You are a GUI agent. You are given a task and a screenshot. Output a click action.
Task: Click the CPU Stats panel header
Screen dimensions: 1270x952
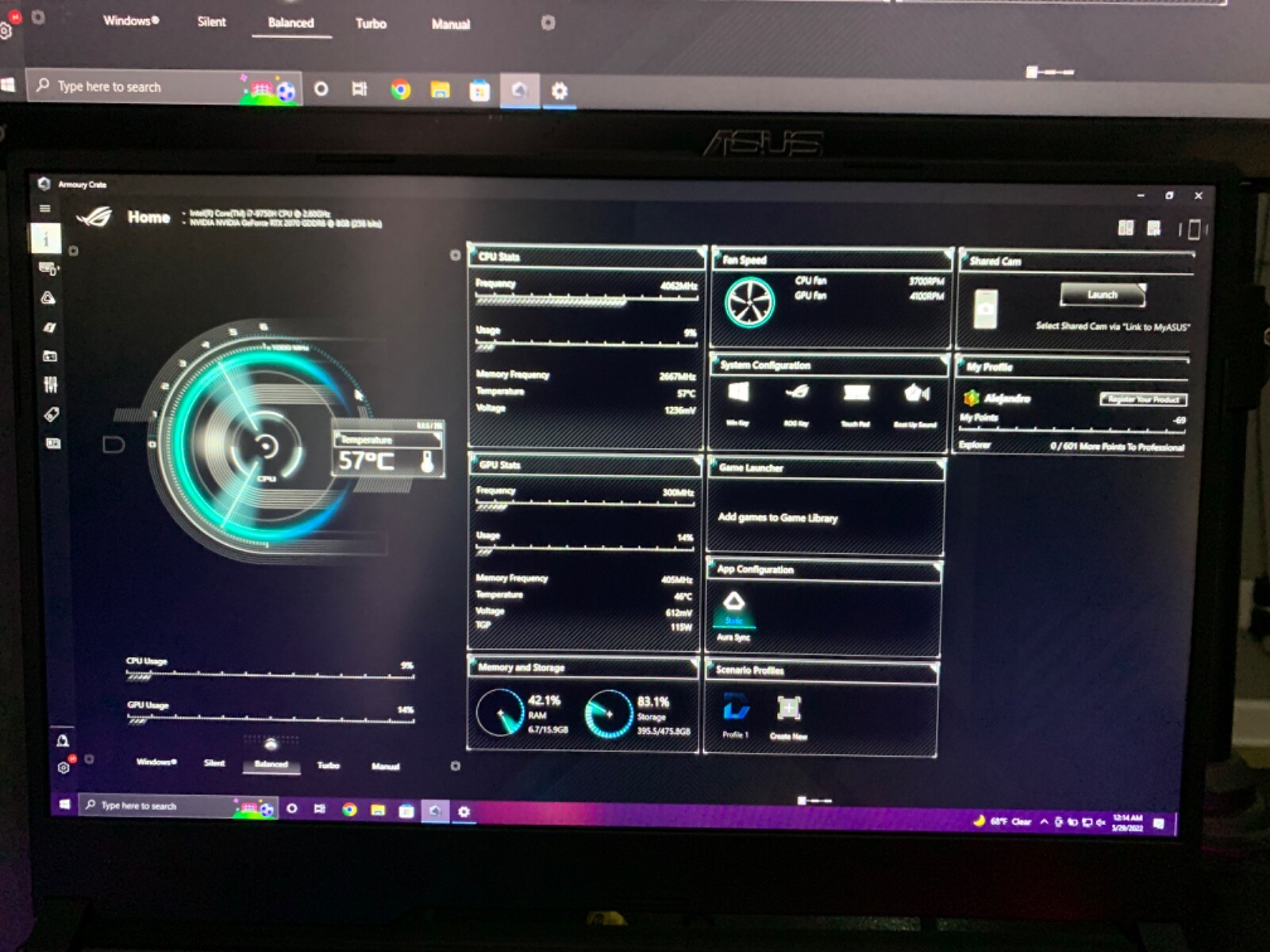[x=586, y=256]
